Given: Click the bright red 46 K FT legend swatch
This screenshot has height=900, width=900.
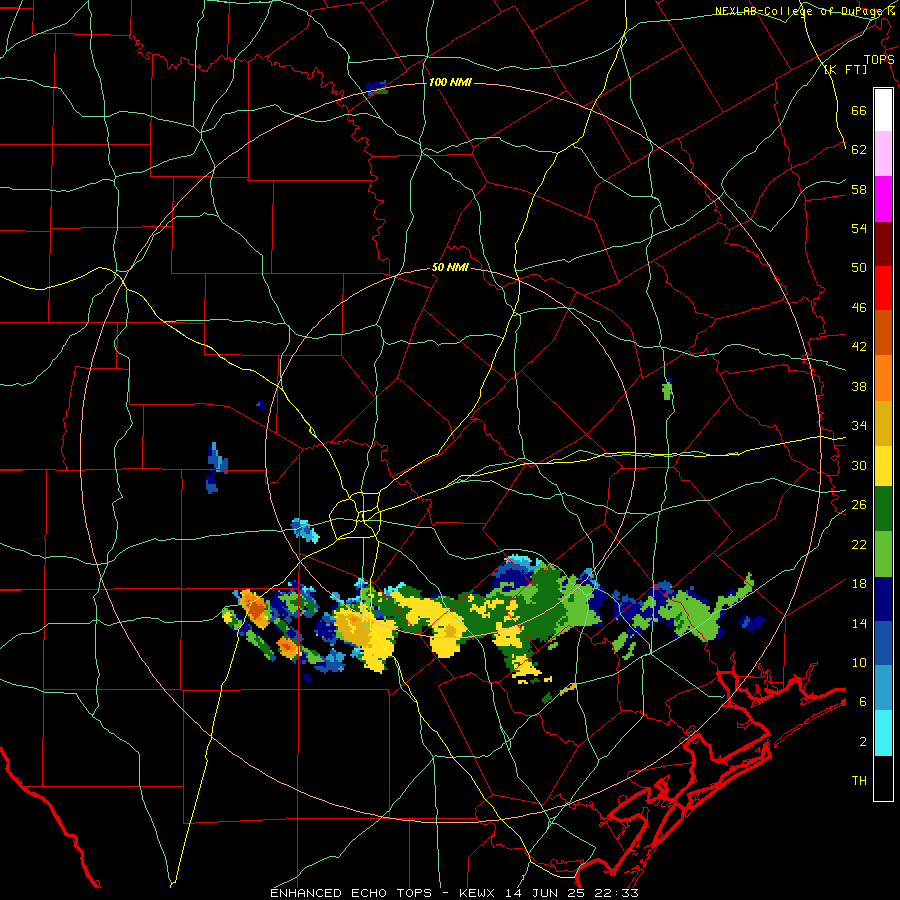Looking at the screenshot, I should click(883, 288).
